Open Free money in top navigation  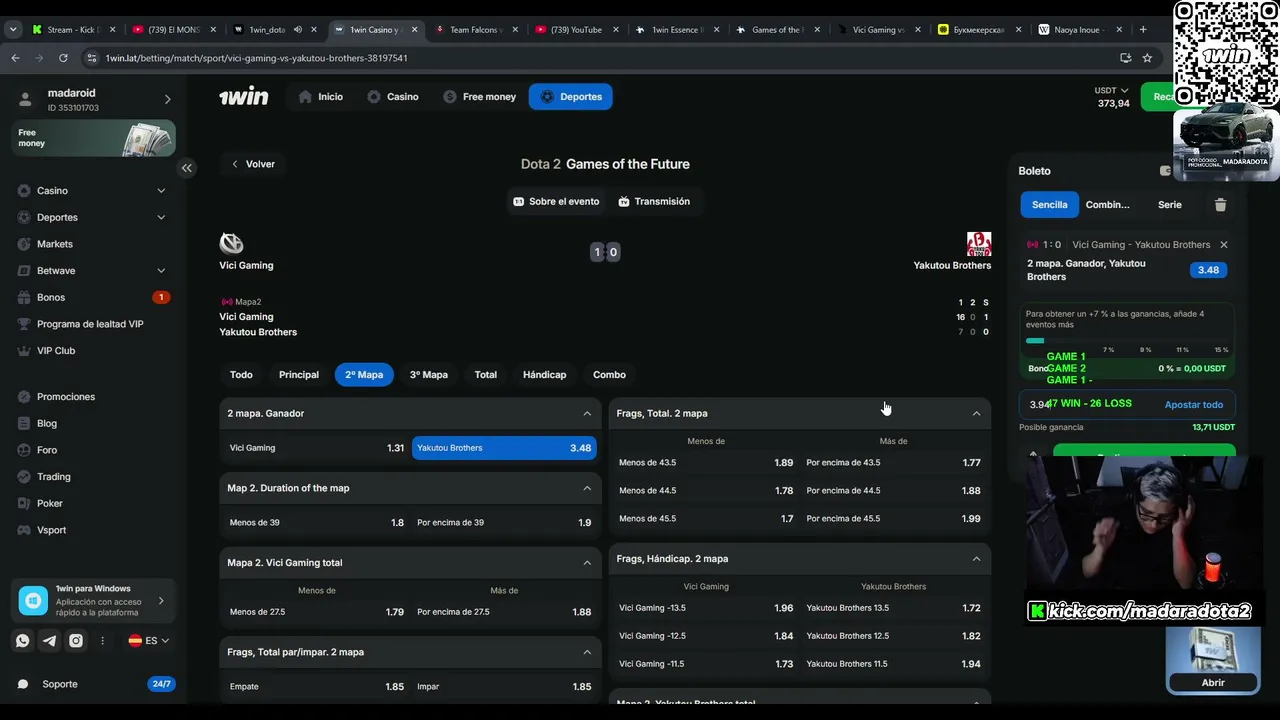click(479, 97)
